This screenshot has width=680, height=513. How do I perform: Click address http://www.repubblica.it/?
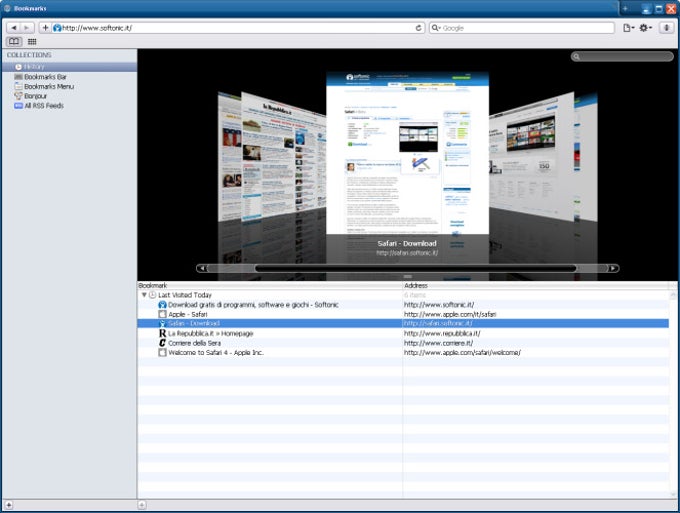442,333
